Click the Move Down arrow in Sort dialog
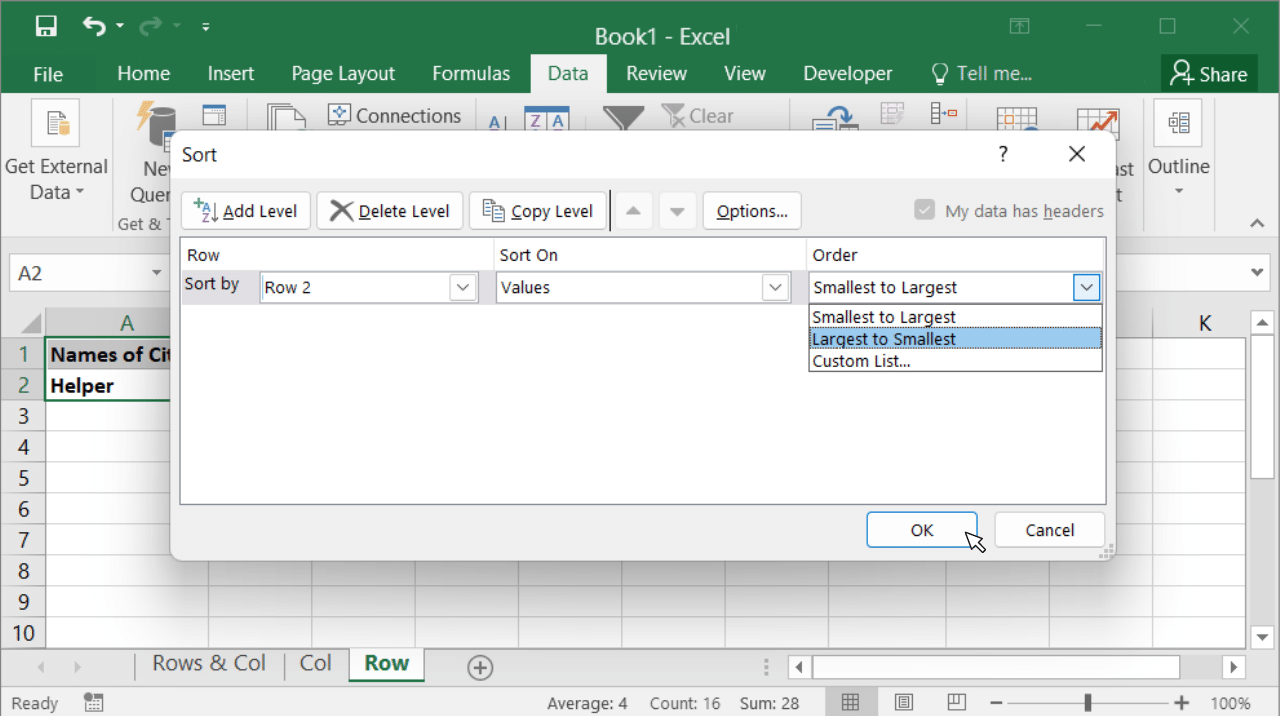 [677, 211]
